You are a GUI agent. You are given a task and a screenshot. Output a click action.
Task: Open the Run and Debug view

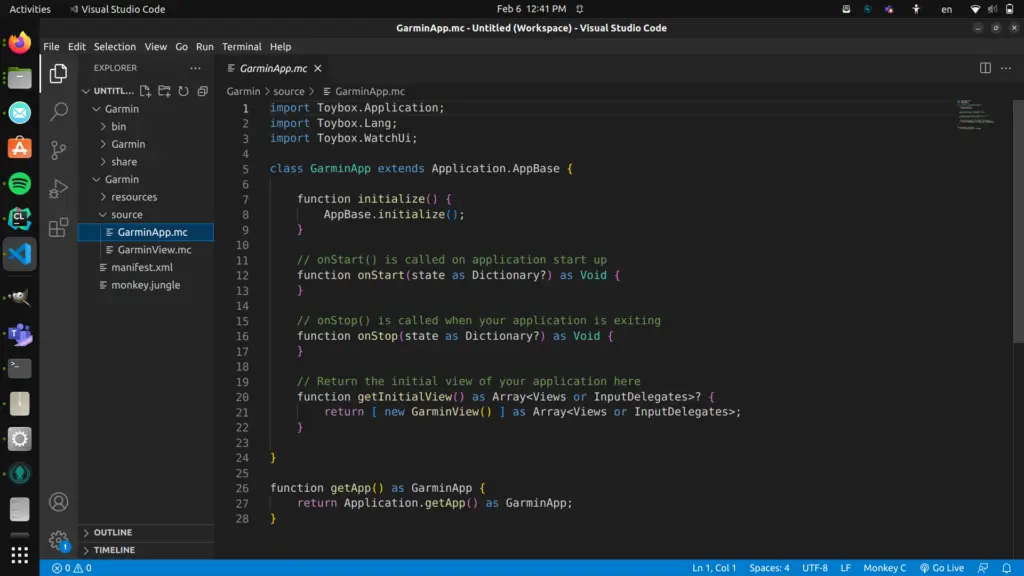[58, 188]
